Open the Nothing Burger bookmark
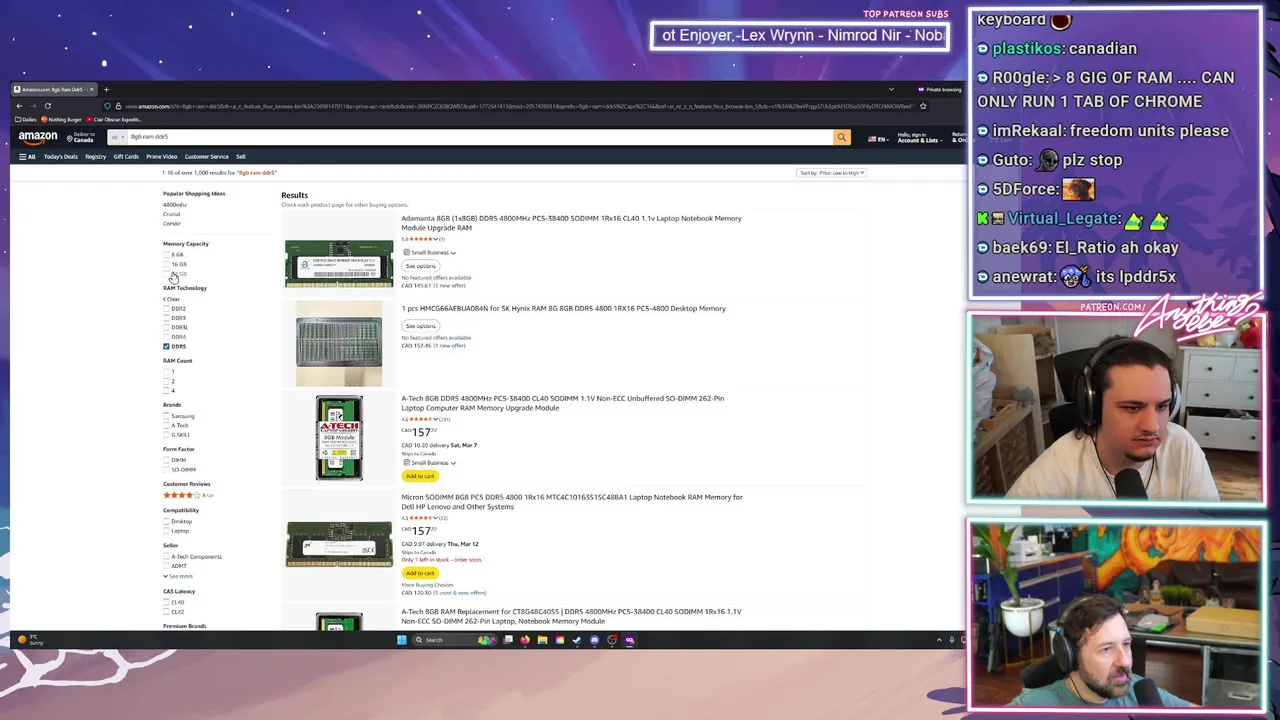1280x720 pixels. [x=62, y=120]
